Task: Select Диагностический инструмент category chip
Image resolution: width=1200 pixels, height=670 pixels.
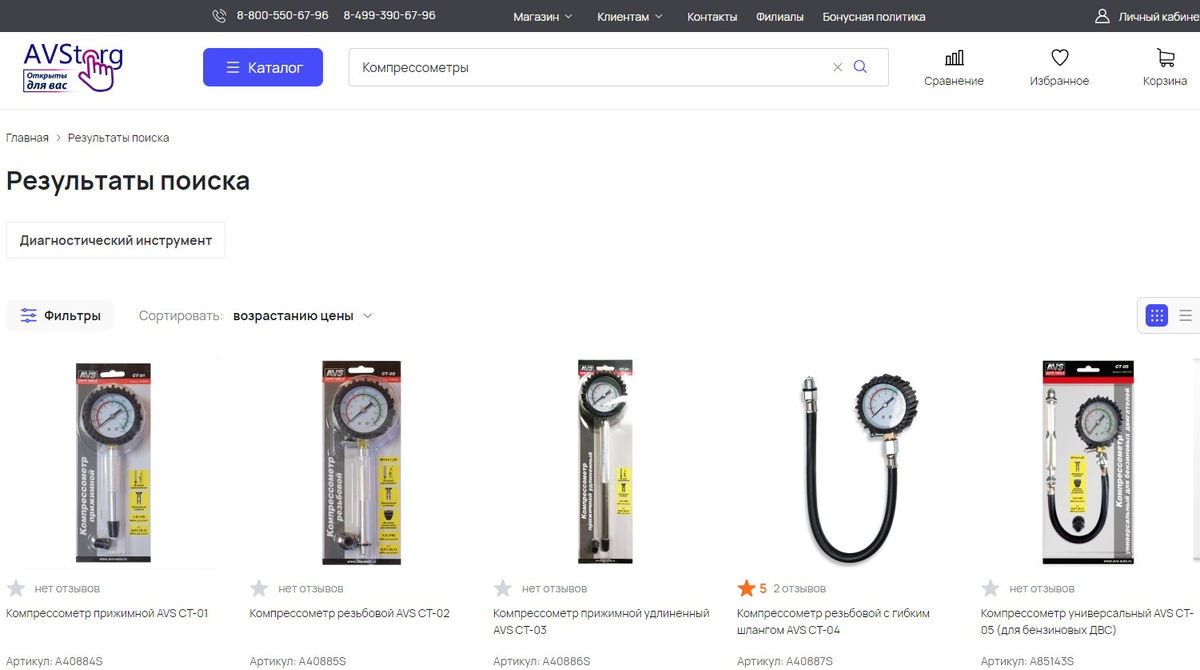Action: (x=116, y=240)
